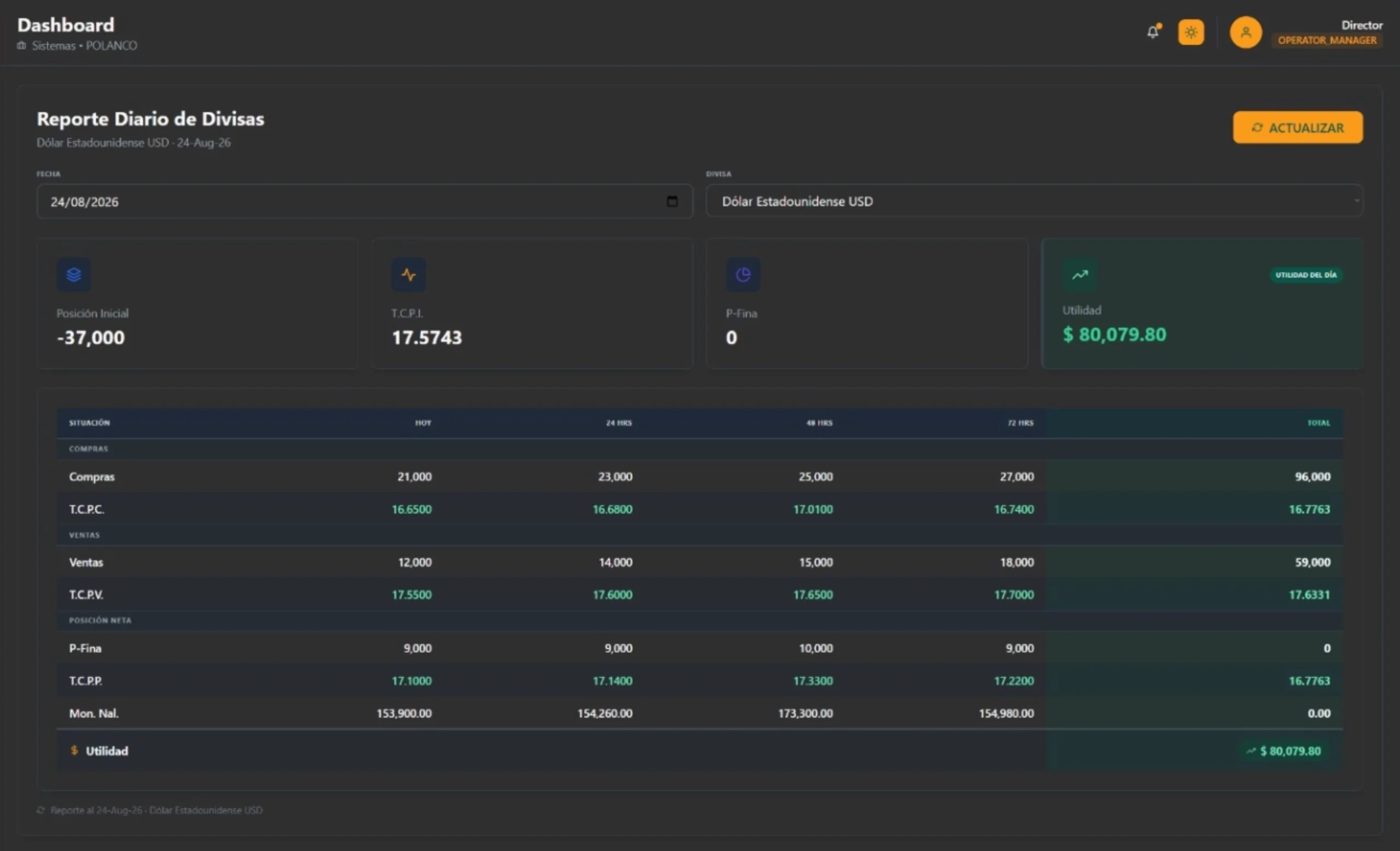This screenshot has height=851, width=1400.
Task: Toggle light theme with sun icon
Action: [1191, 32]
